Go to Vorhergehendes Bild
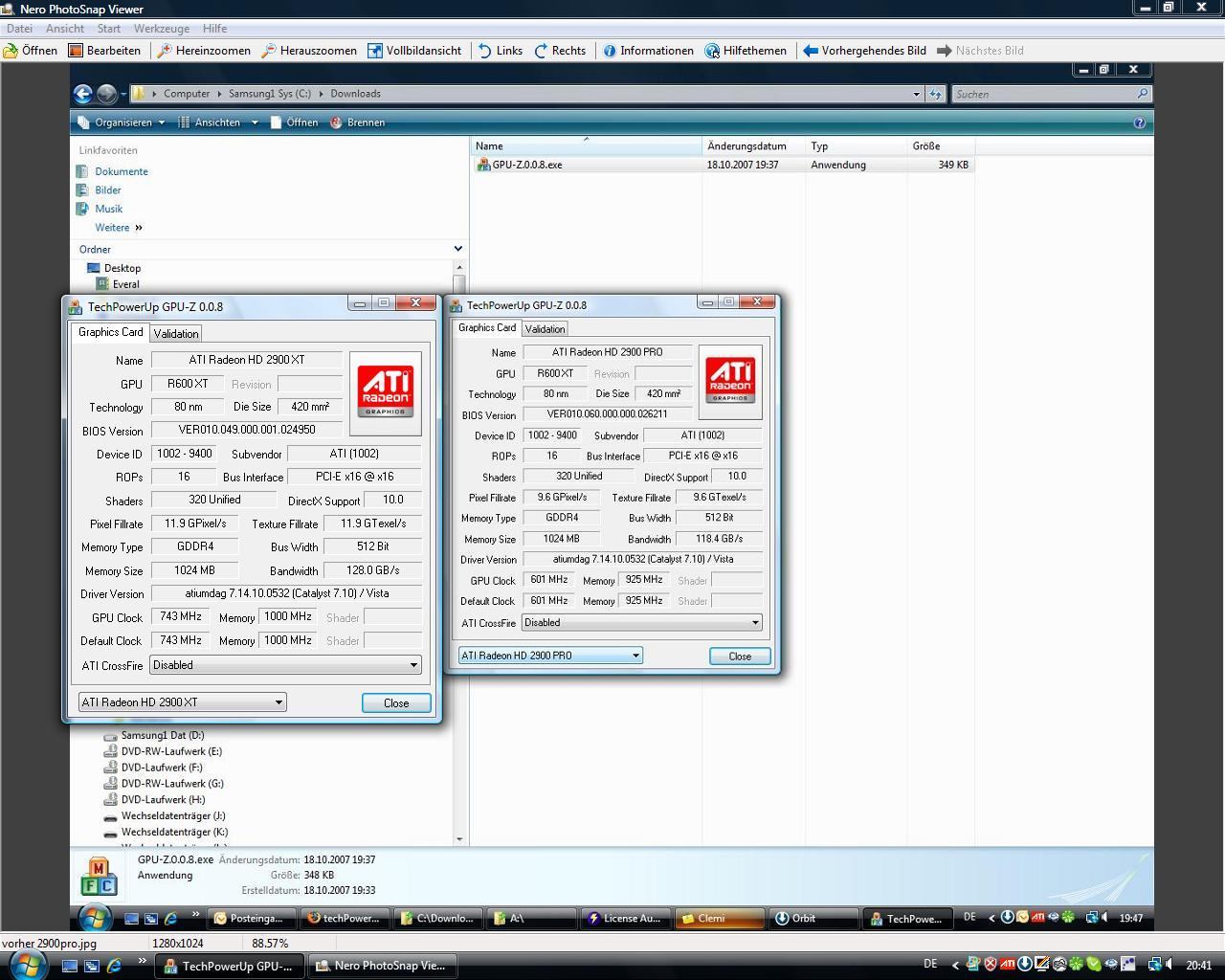Viewport: 1225px width, 980px height. coord(864,51)
